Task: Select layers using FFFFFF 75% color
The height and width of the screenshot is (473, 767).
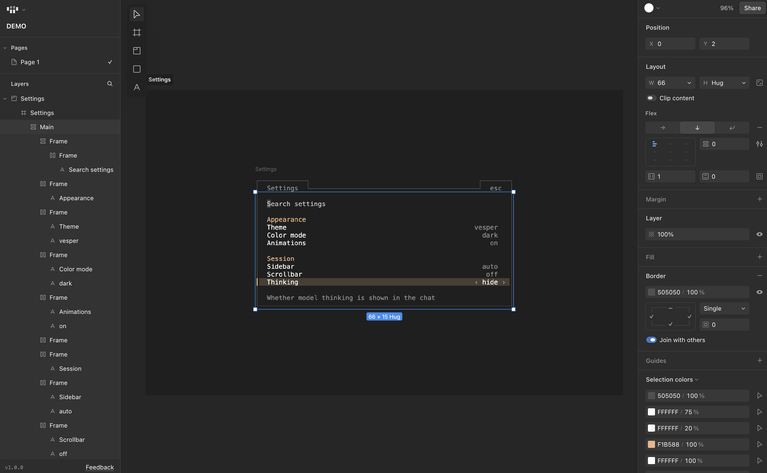Action: click(759, 412)
